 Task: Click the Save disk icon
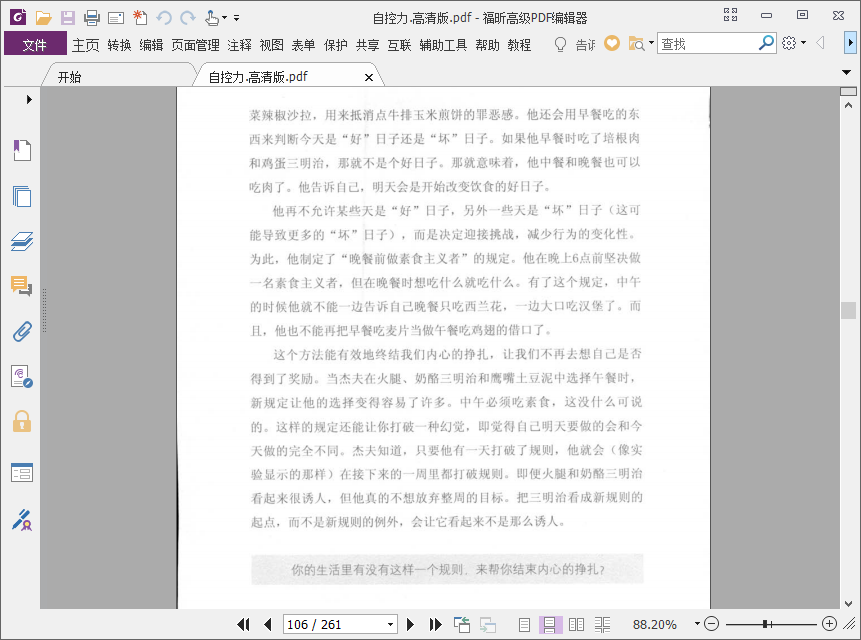tap(68, 18)
